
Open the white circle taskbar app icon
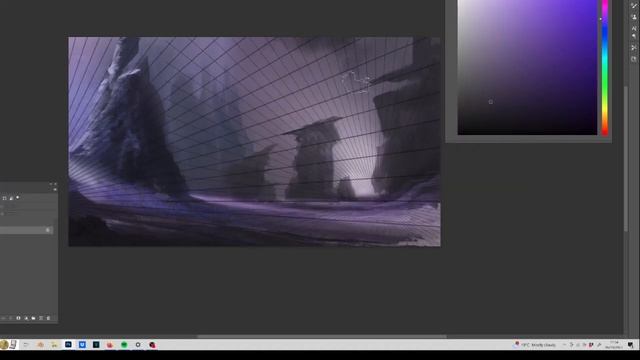click(138, 344)
